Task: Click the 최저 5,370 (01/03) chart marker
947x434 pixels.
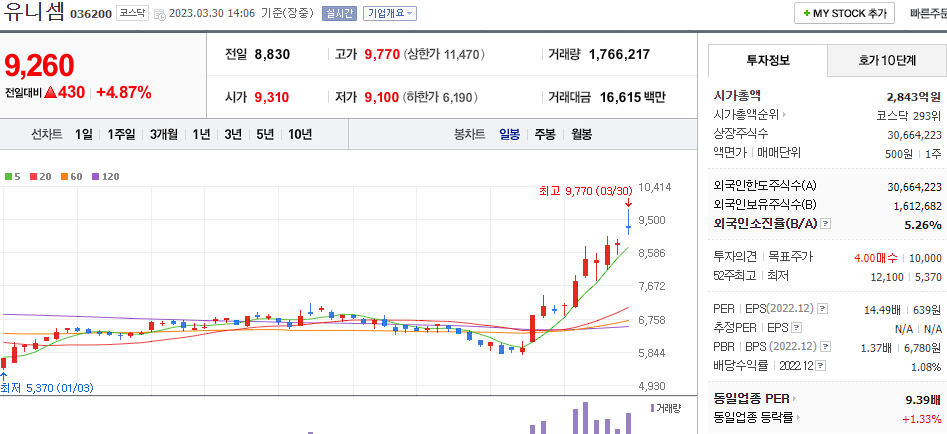Action: 47,388
